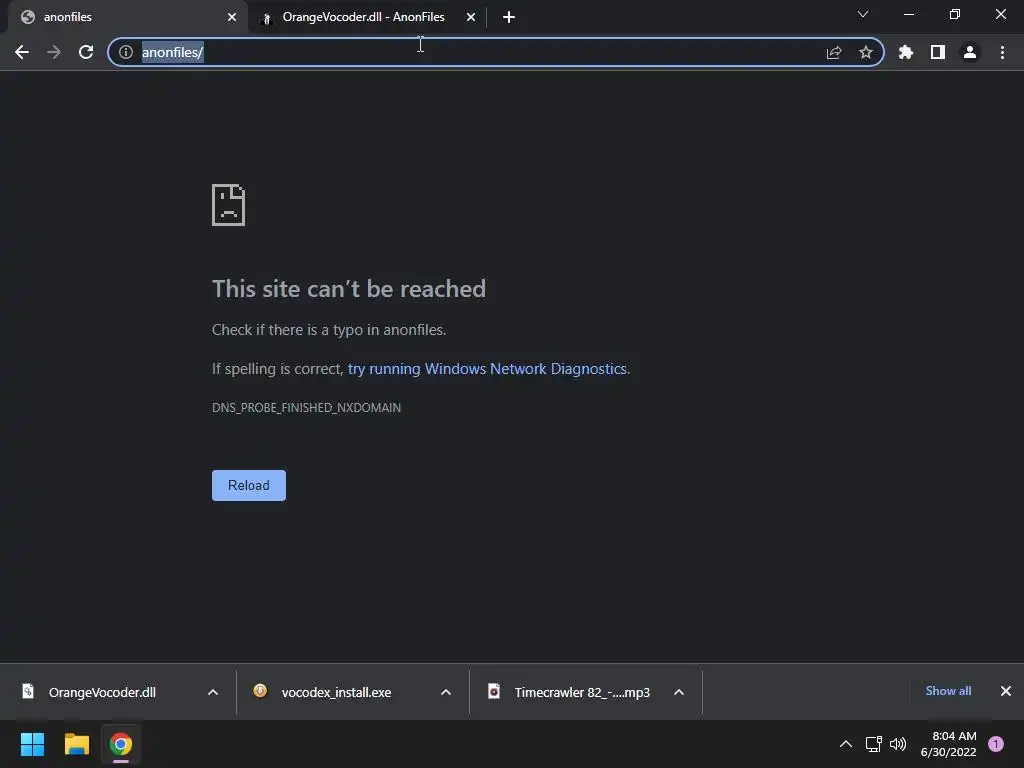Click the forward navigation arrow
The width and height of the screenshot is (1024, 768).
pos(54,52)
